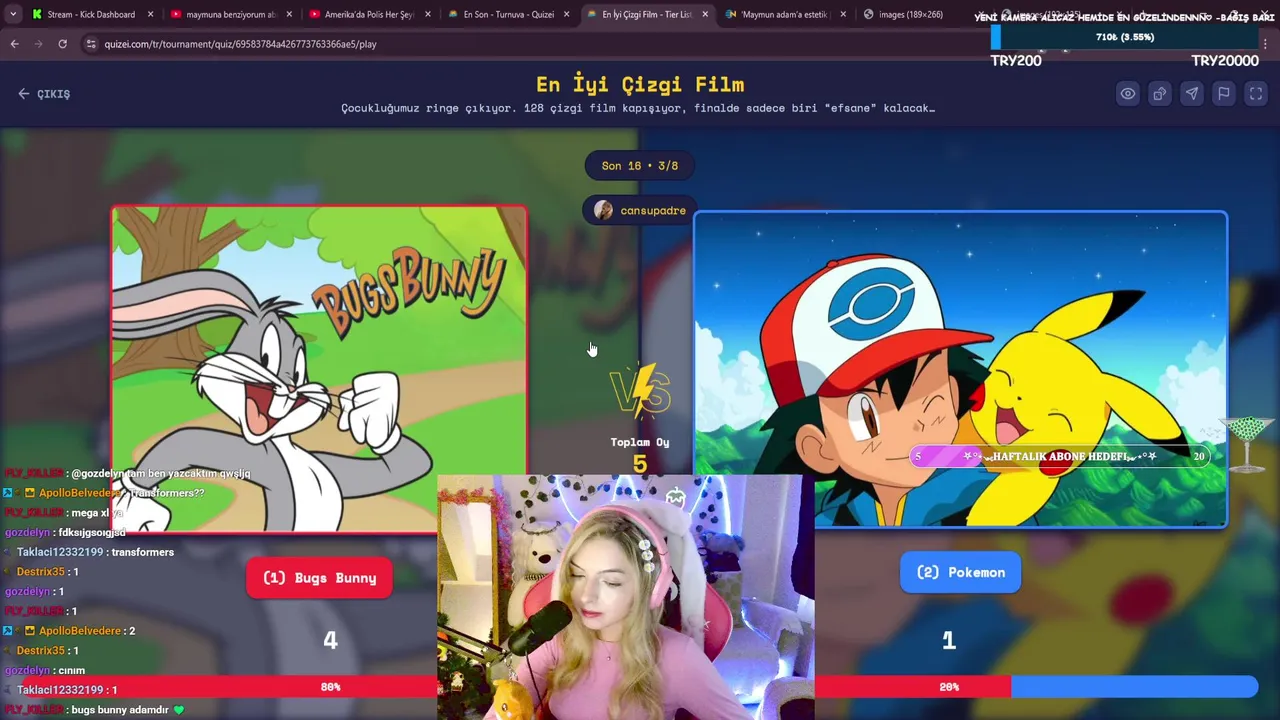This screenshot has height=720, width=1280.
Task: Open the tab search dropdown arrow
Action: point(12,14)
